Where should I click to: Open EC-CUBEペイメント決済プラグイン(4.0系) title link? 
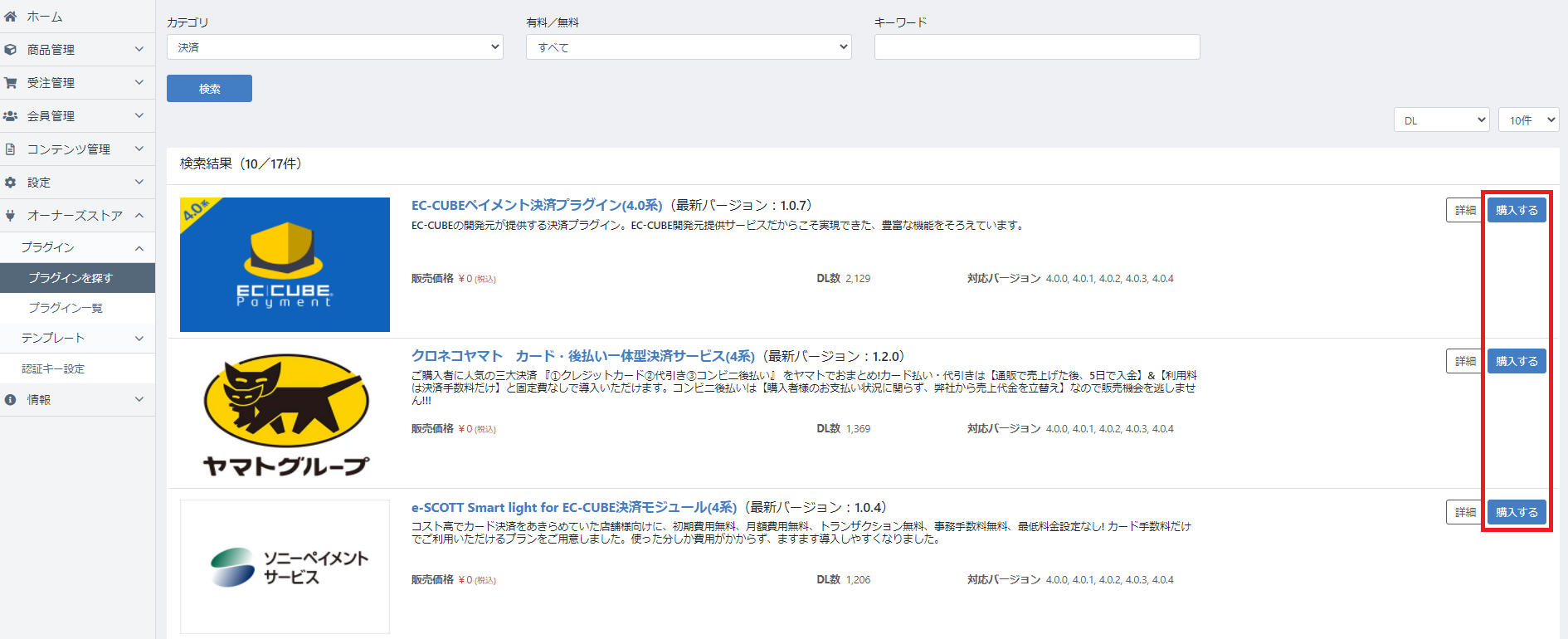tap(537, 205)
